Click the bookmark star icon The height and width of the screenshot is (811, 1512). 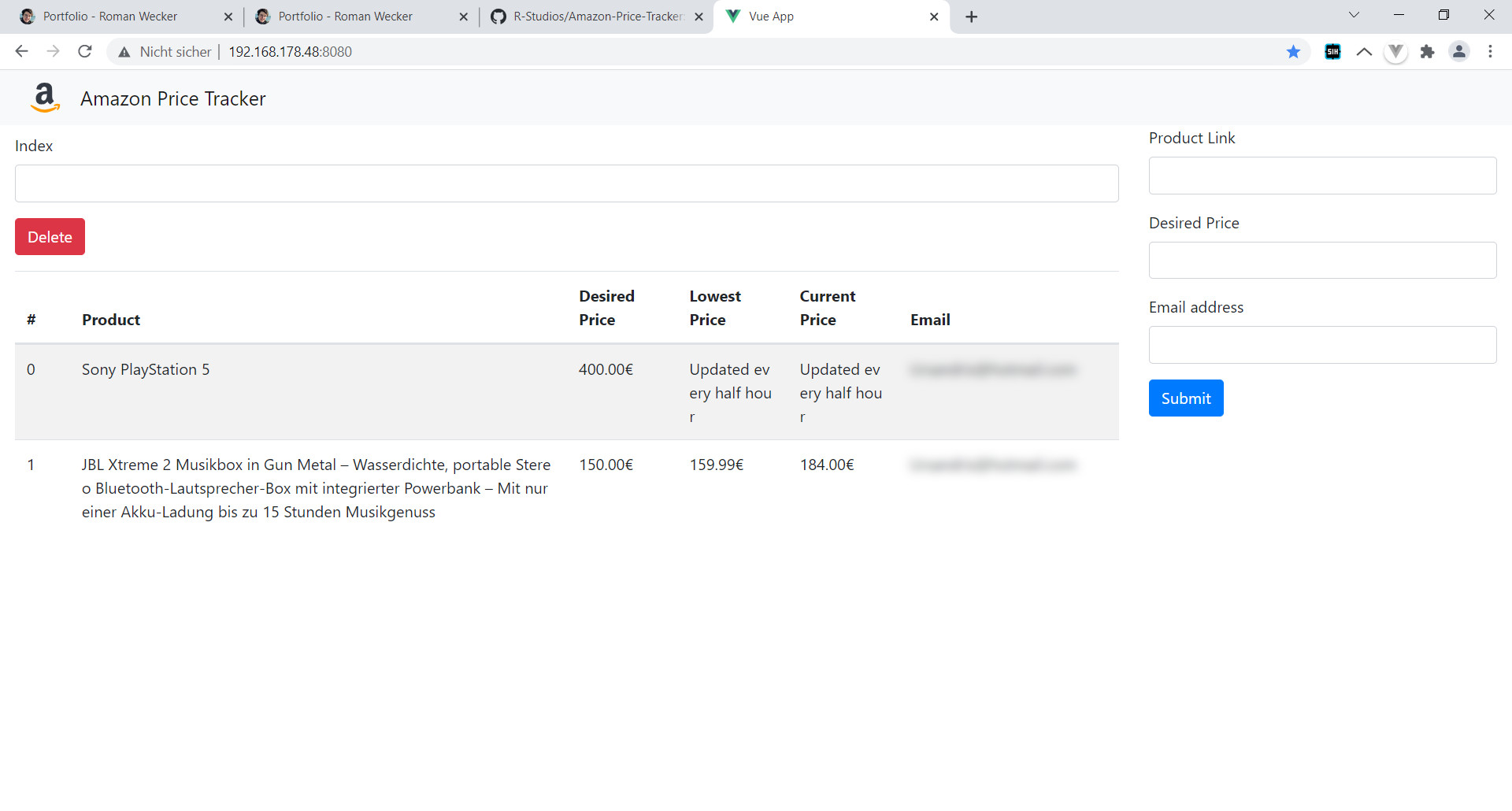pyautogui.click(x=1293, y=52)
